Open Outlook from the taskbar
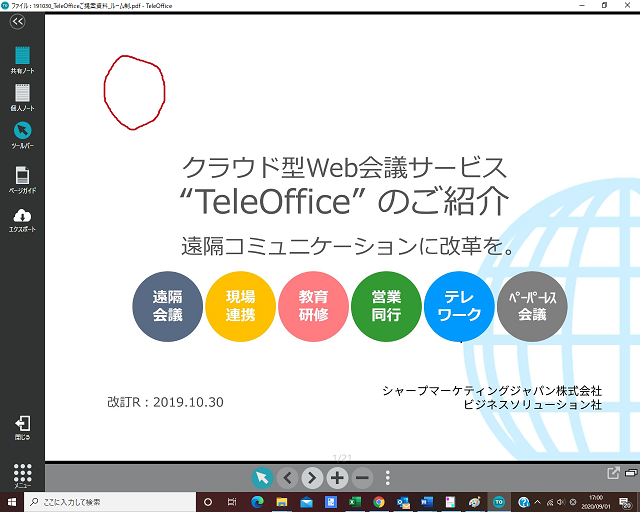This screenshot has width=640, height=512. (x=403, y=502)
